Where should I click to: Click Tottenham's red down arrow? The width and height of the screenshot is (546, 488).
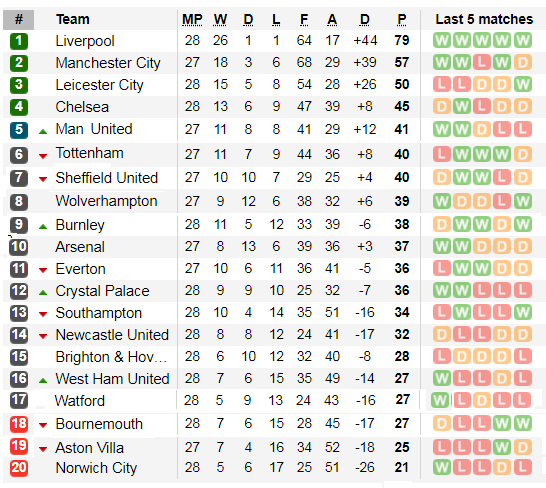coord(43,156)
